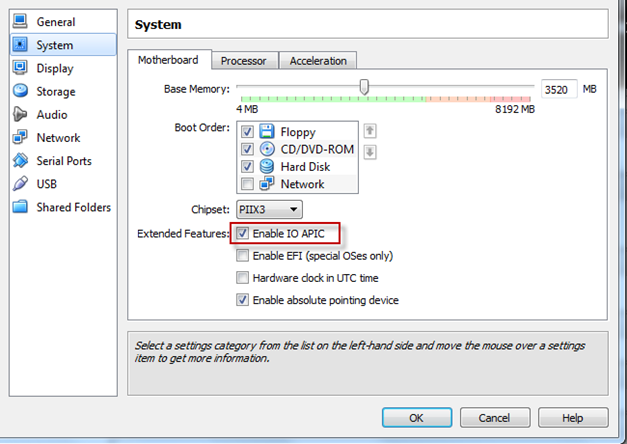
Task: Select the Display category monitor icon
Action: tap(20, 68)
